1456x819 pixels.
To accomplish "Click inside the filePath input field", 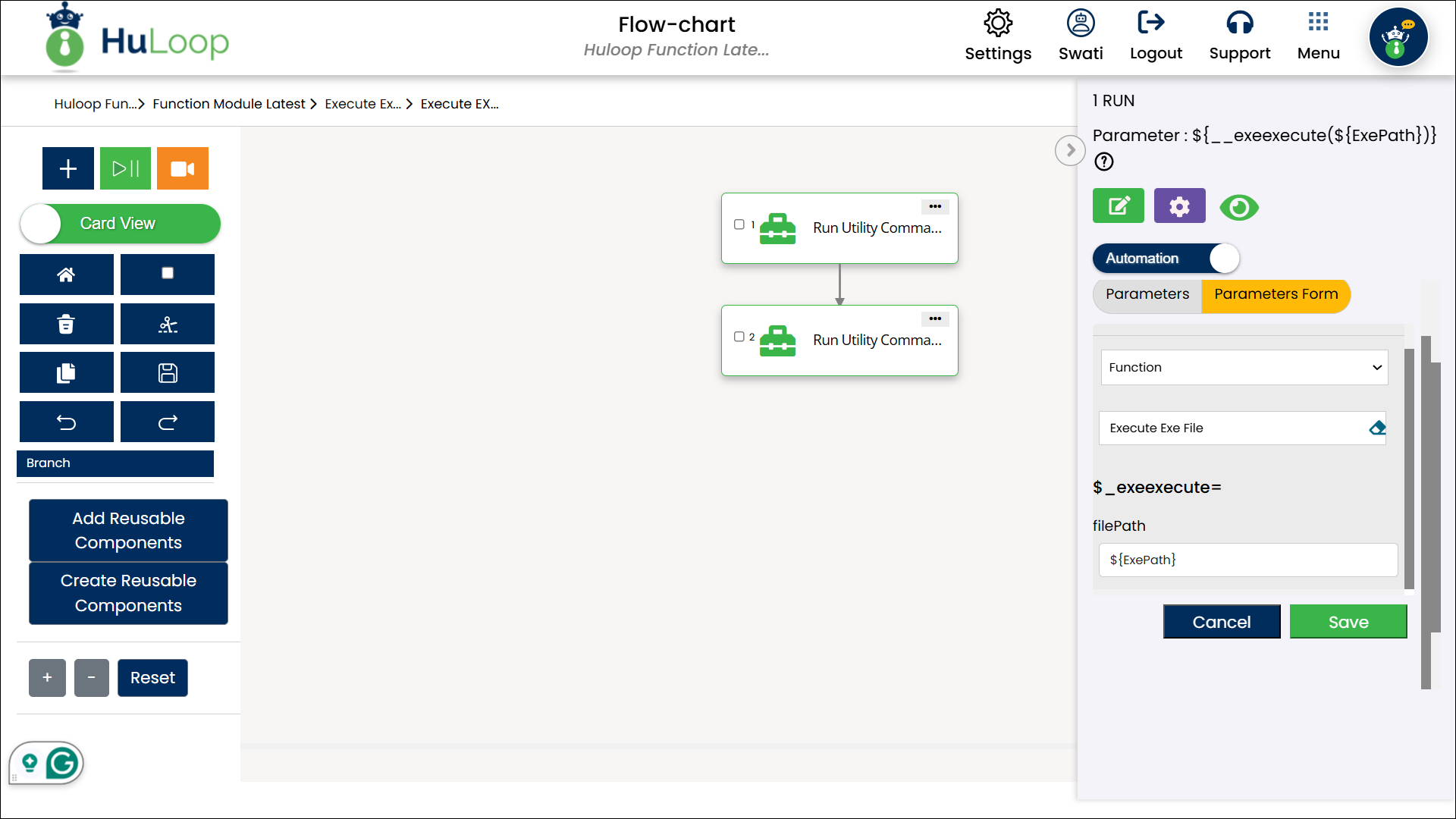I will coord(1247,560).
